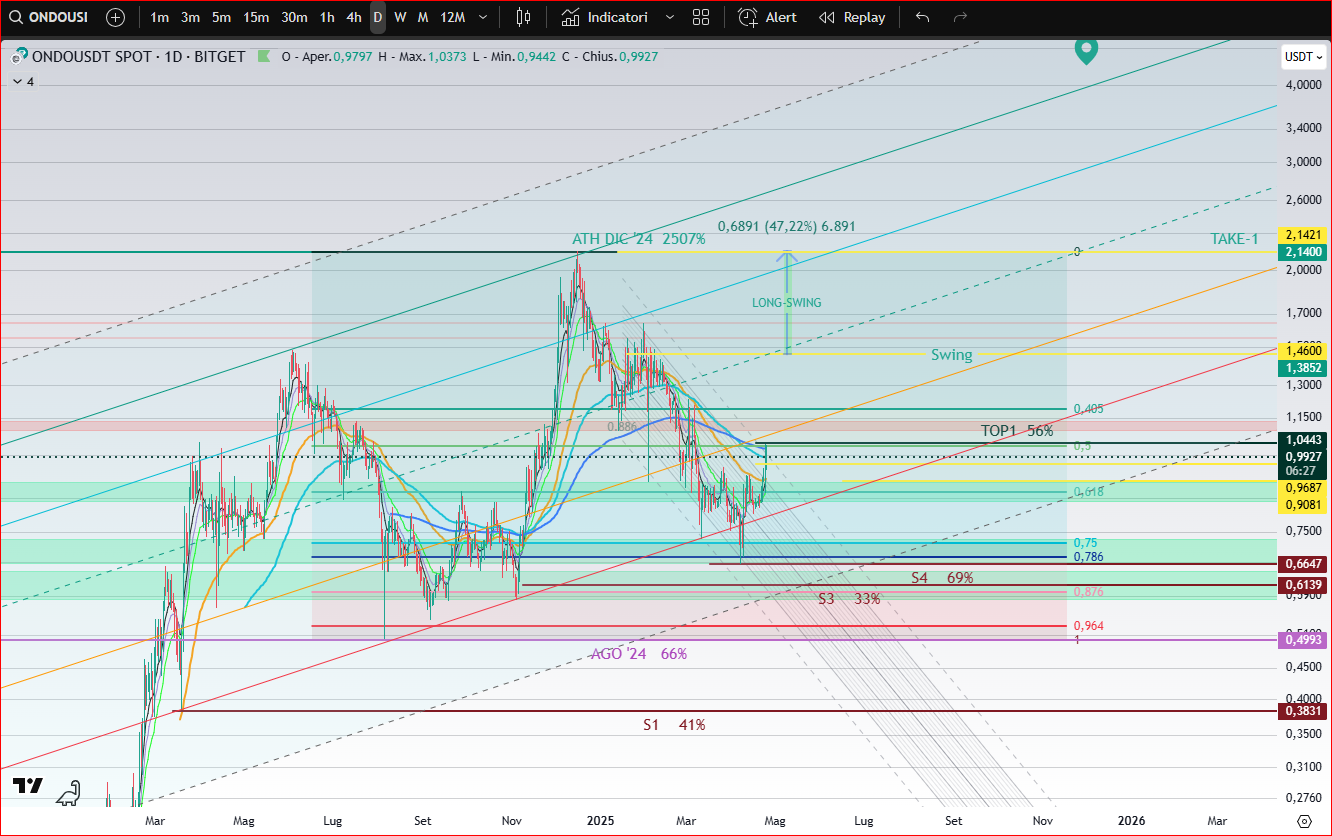Click the add symbol plus icon
The width and height of the screenshot is (1332, 836).
116,17
